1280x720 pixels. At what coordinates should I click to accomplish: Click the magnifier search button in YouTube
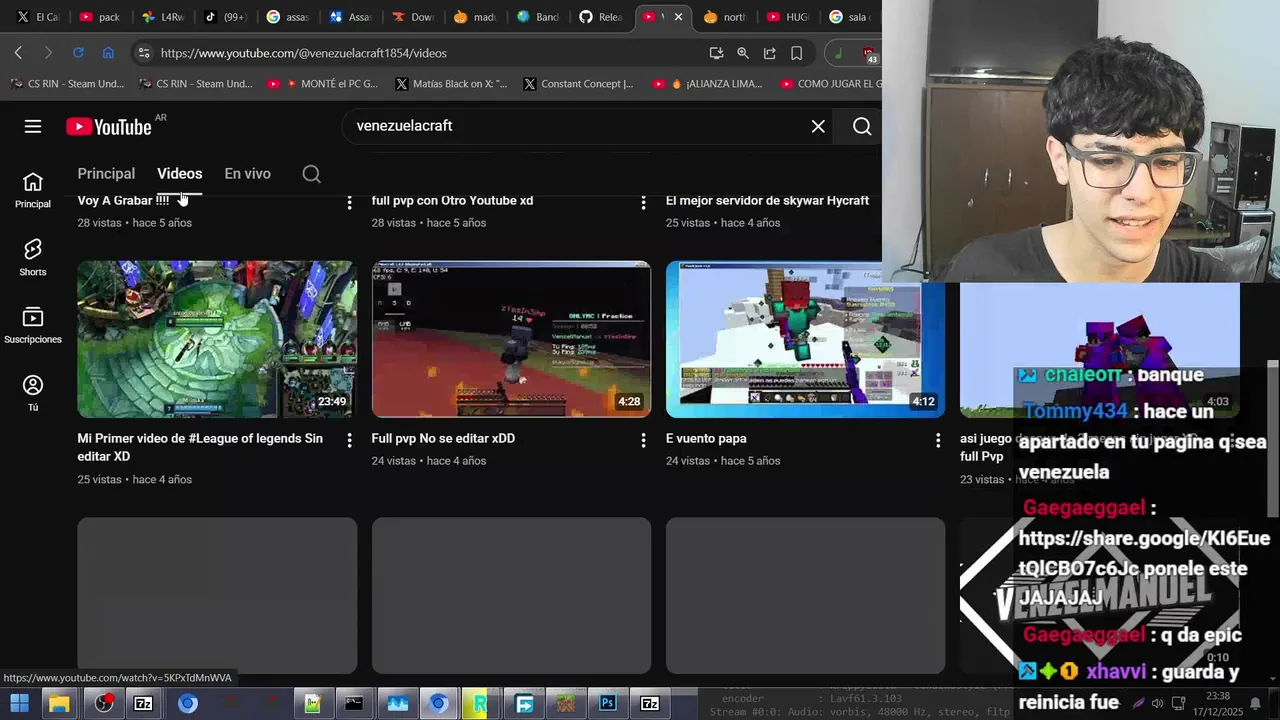tap(862, 126)
